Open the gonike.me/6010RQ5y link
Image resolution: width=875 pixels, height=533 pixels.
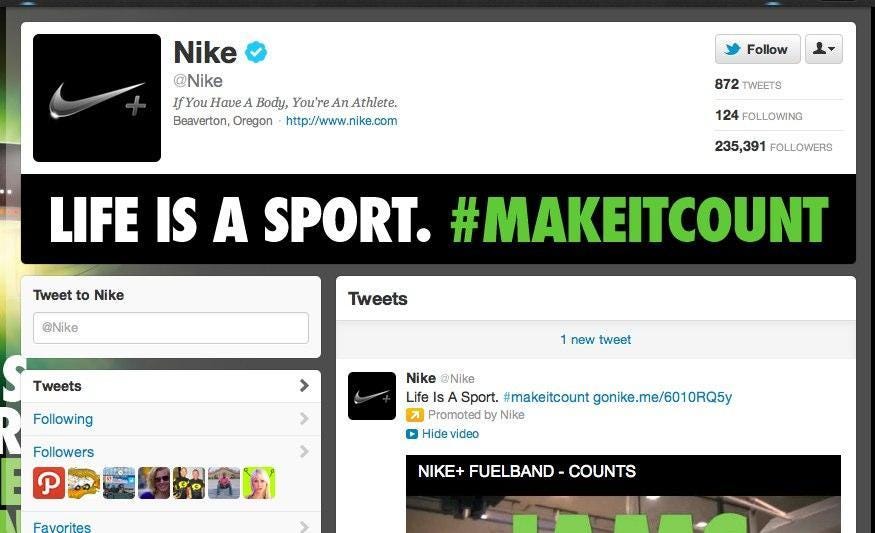point(662,397)
